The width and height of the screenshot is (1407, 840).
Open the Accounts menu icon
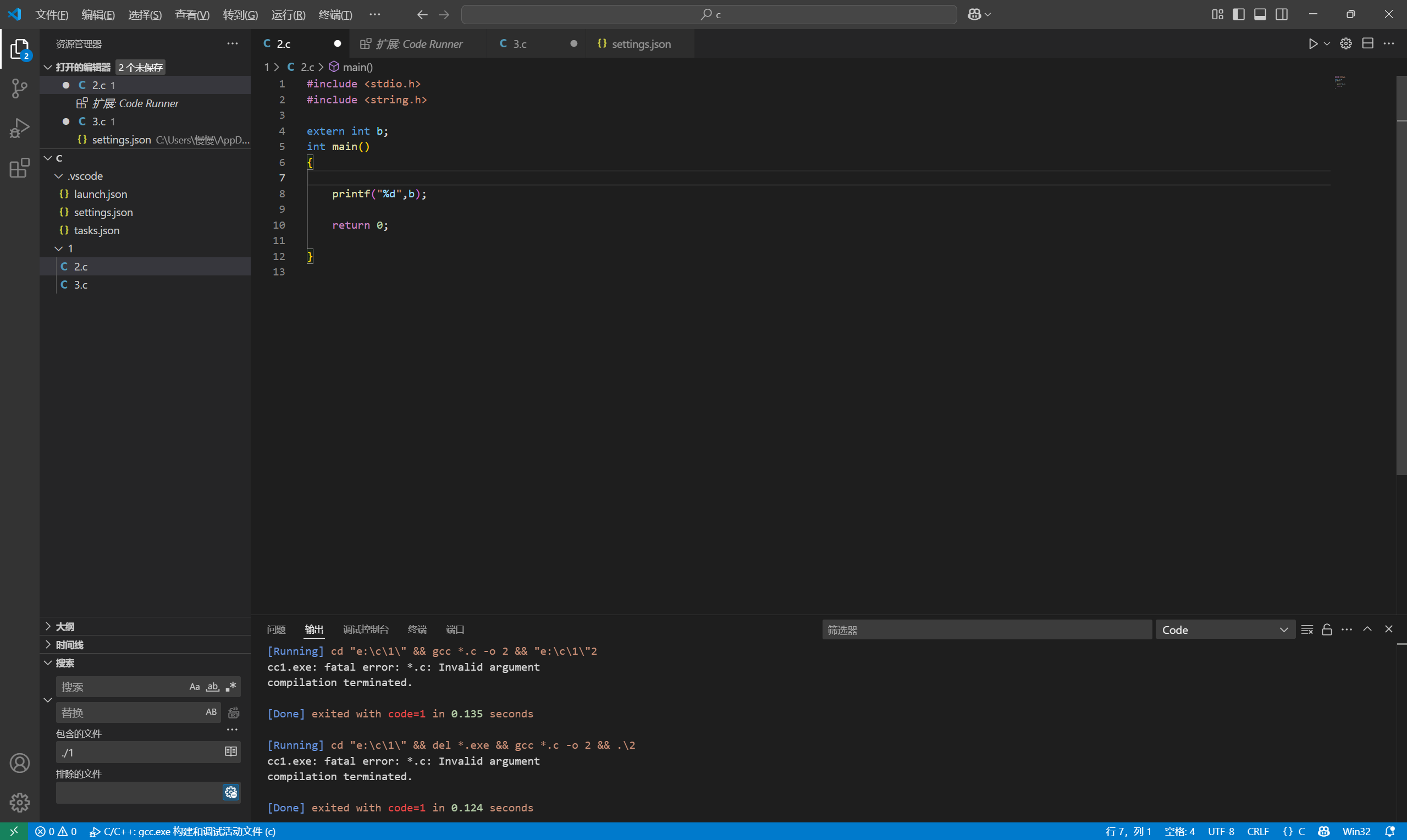[19, 763]
